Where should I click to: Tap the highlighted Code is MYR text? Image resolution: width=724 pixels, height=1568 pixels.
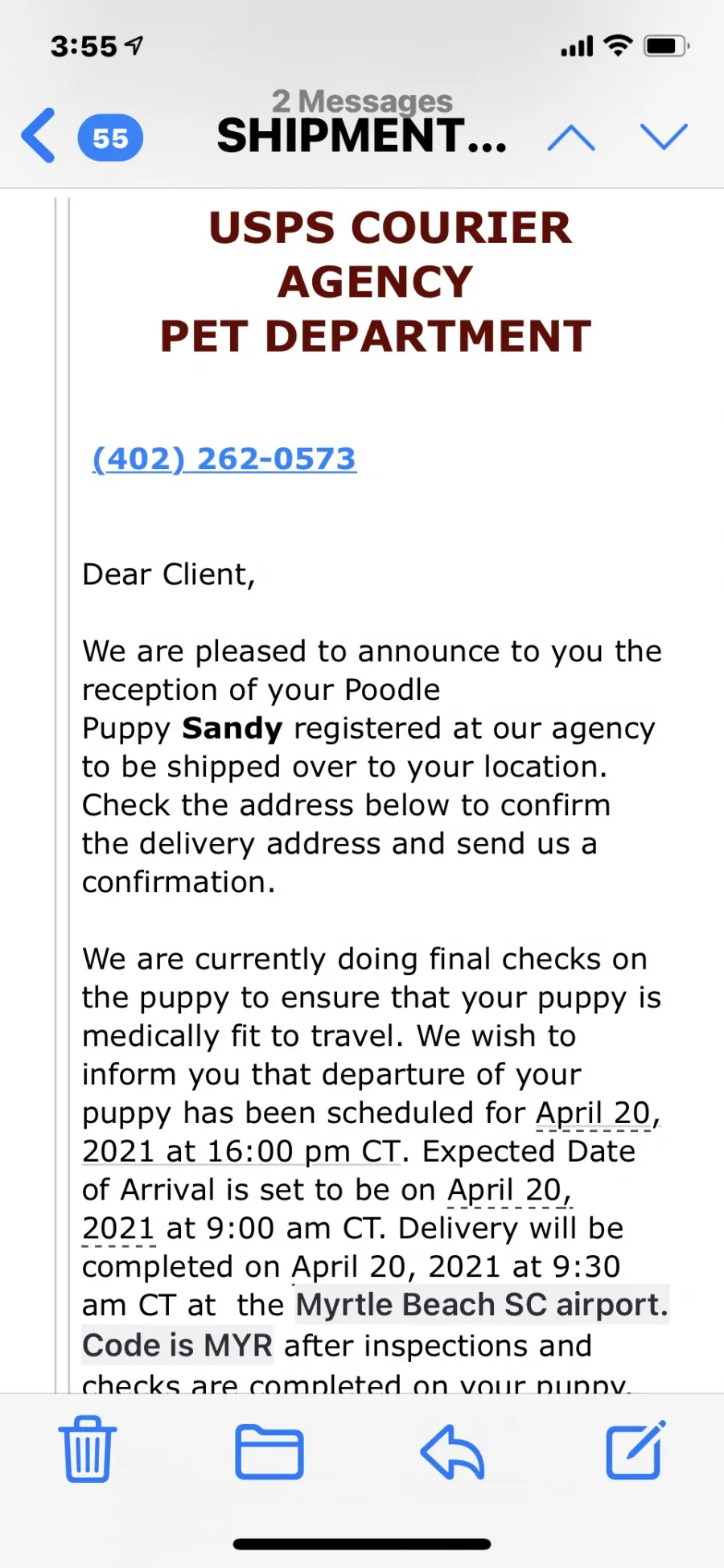[x=178, y=1344]
